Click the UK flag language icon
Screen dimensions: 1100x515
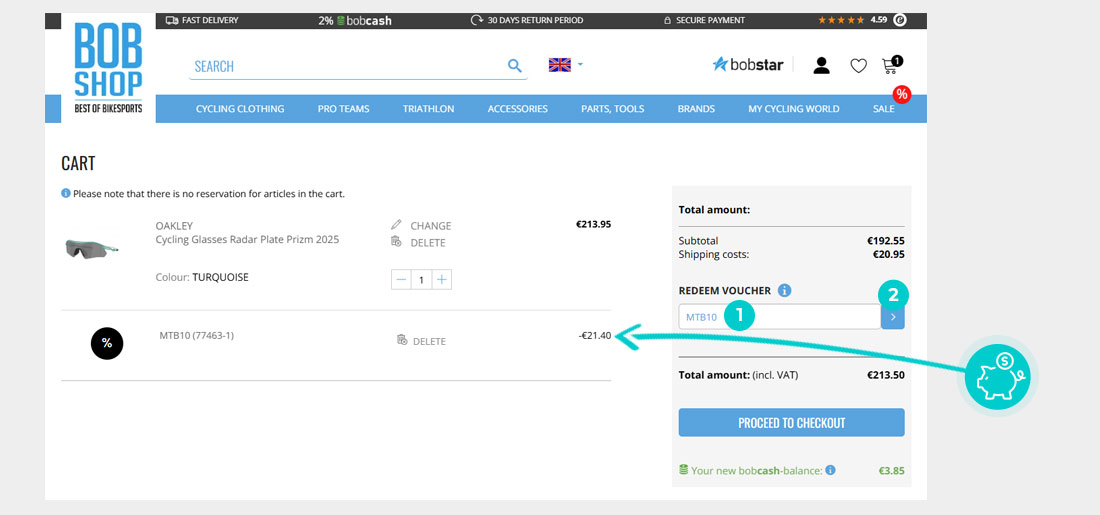(x=560, y=65)
